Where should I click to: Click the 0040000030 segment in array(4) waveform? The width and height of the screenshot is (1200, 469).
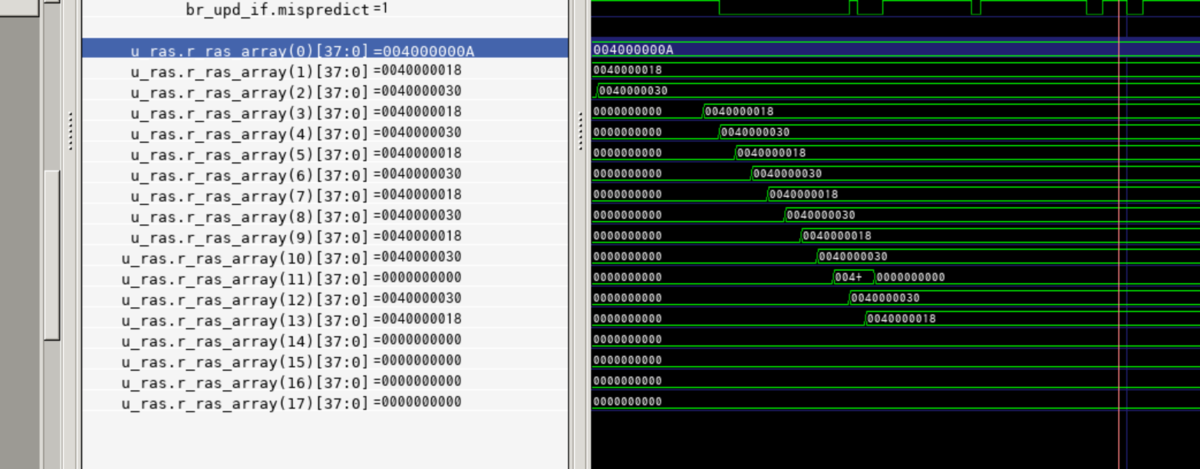pyautogui.click(x=755, y=132)
